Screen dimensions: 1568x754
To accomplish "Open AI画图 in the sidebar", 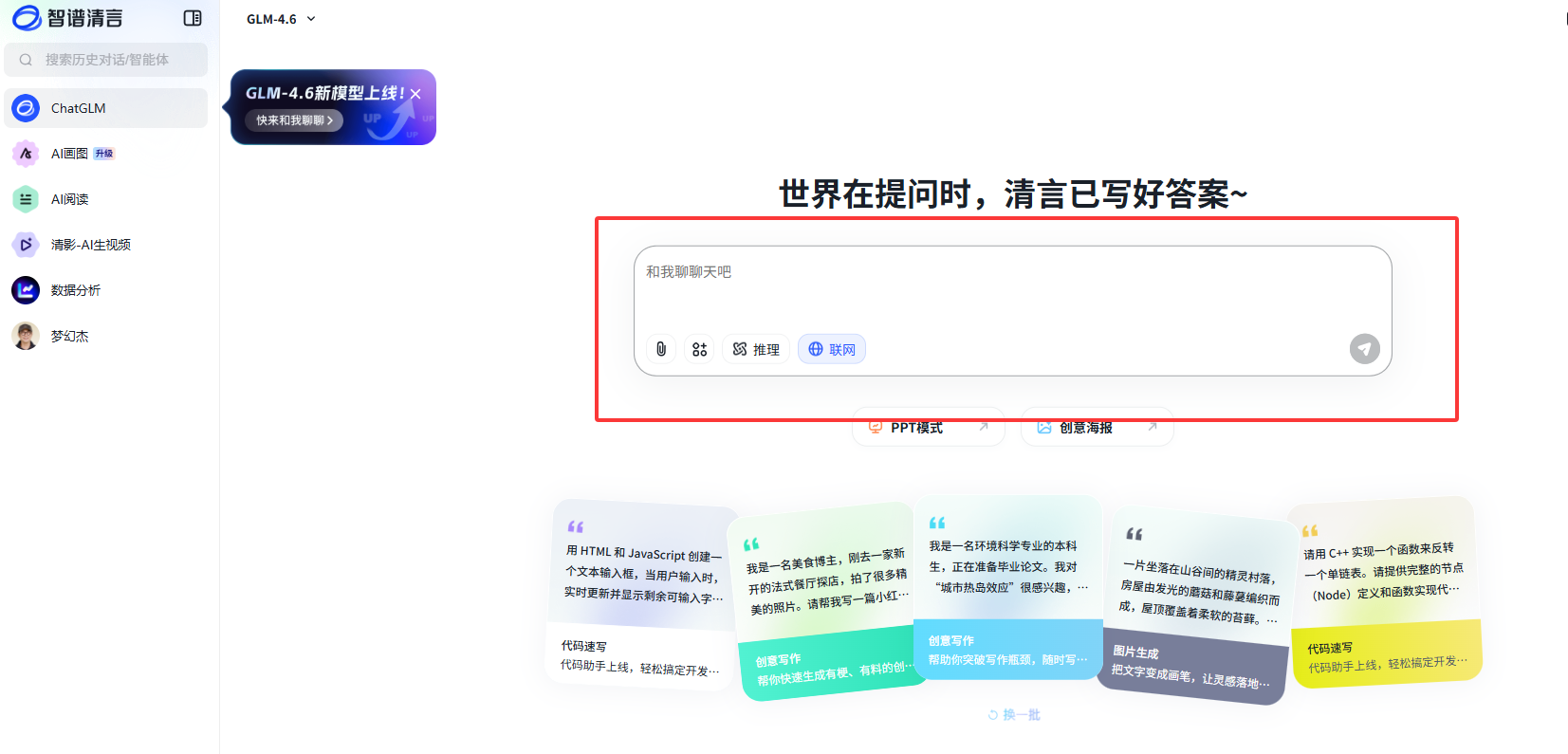I will 106,154.
